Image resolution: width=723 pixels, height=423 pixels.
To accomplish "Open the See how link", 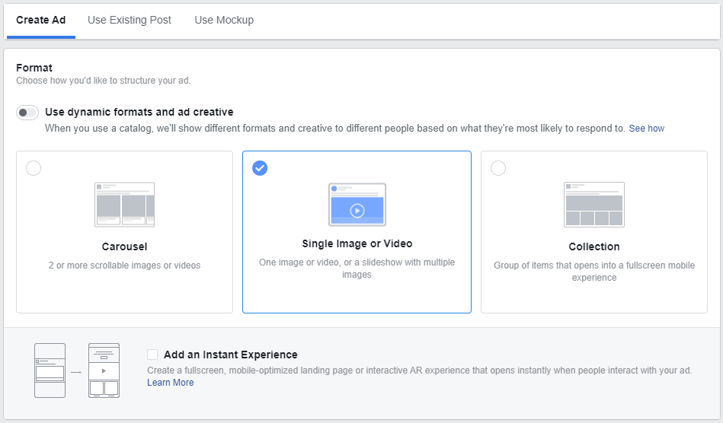I will 646,129.
